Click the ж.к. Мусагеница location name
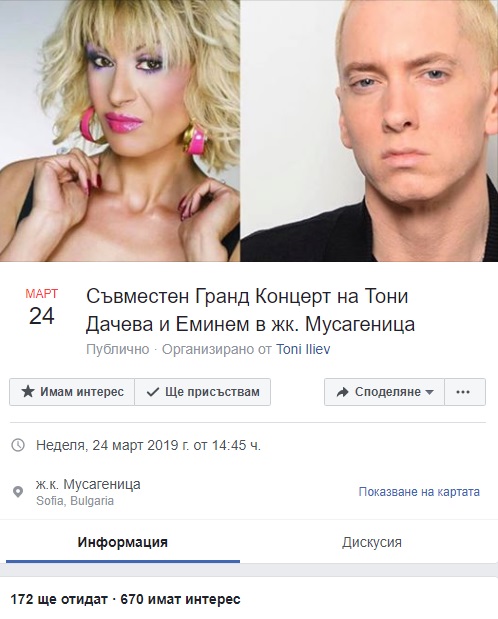Viewport: 498px width, 619px height. click(x=88, y=484)
